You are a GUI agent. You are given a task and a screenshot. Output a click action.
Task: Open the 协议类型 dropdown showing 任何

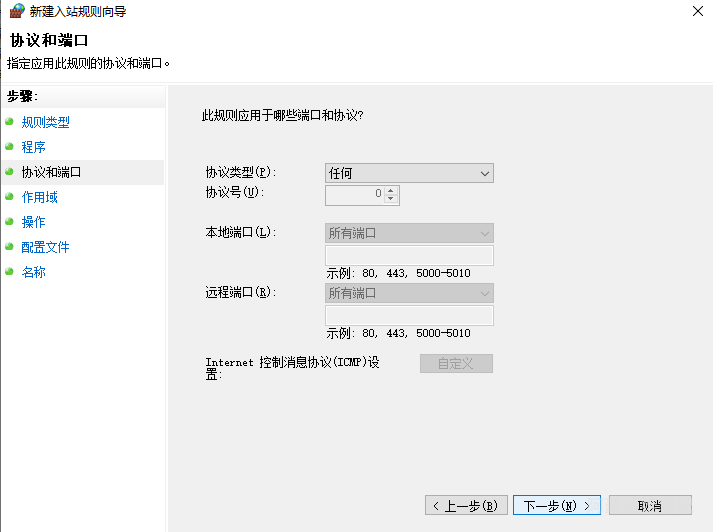pos(409,173)
